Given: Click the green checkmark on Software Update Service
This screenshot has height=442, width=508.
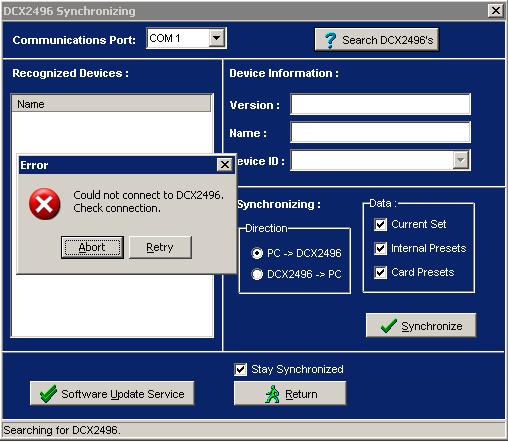Looking at the screenshot, I should (48, 394).
